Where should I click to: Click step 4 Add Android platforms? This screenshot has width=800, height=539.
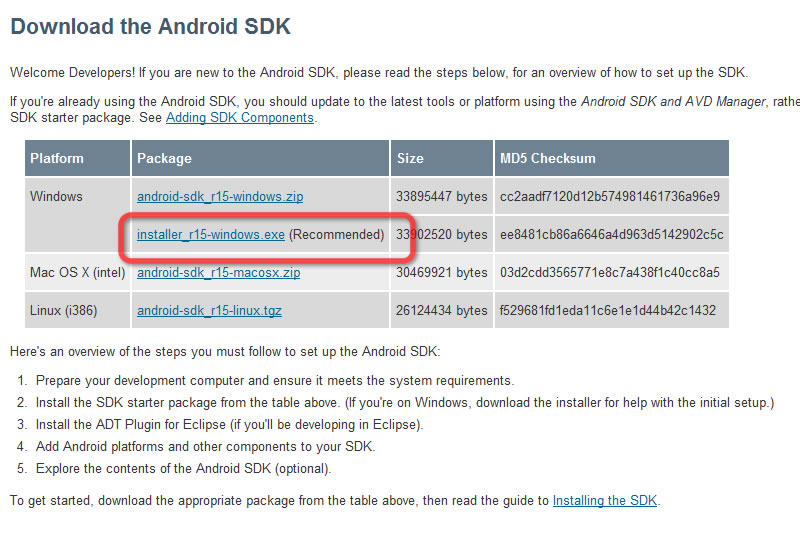(x=206, y=447)
